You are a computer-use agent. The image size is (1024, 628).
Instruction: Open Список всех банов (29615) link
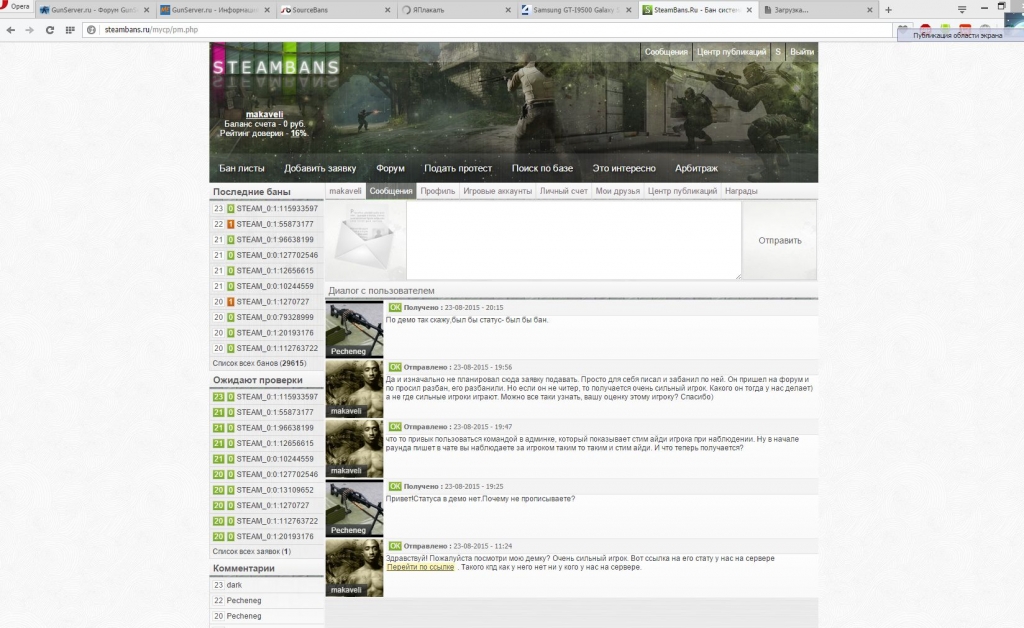pos(259,364)
